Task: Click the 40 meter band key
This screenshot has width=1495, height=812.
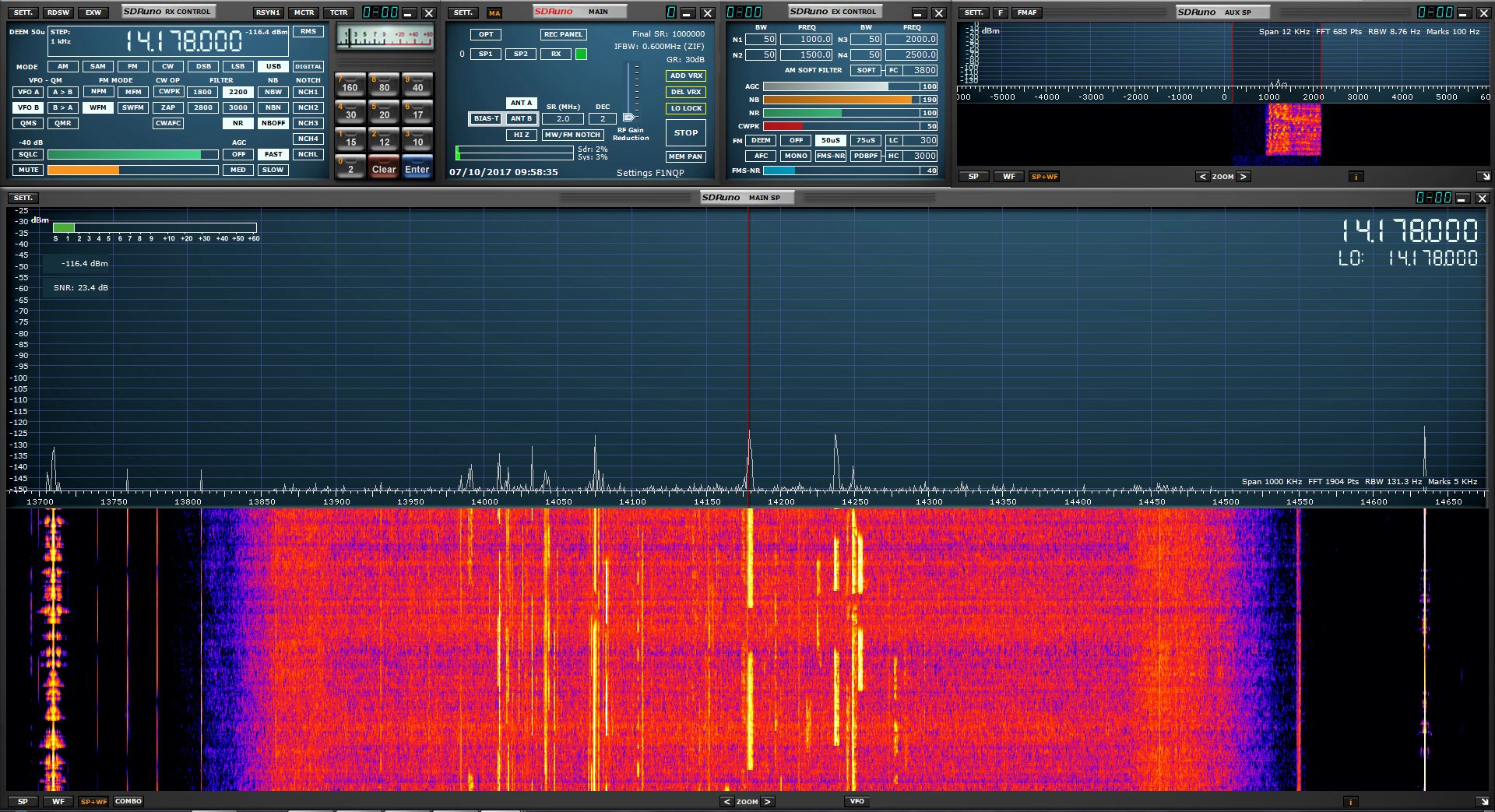Action: [417, 85]
